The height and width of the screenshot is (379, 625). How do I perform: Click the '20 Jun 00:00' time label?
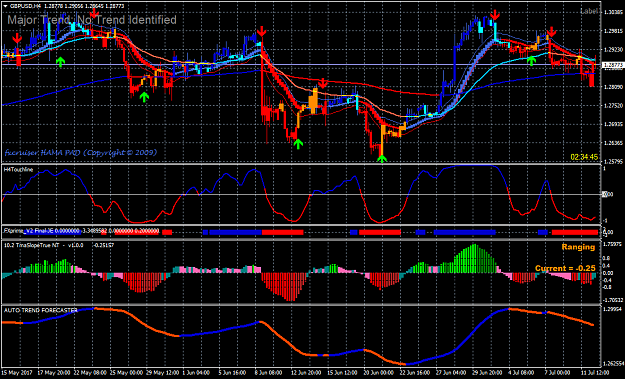379,373
